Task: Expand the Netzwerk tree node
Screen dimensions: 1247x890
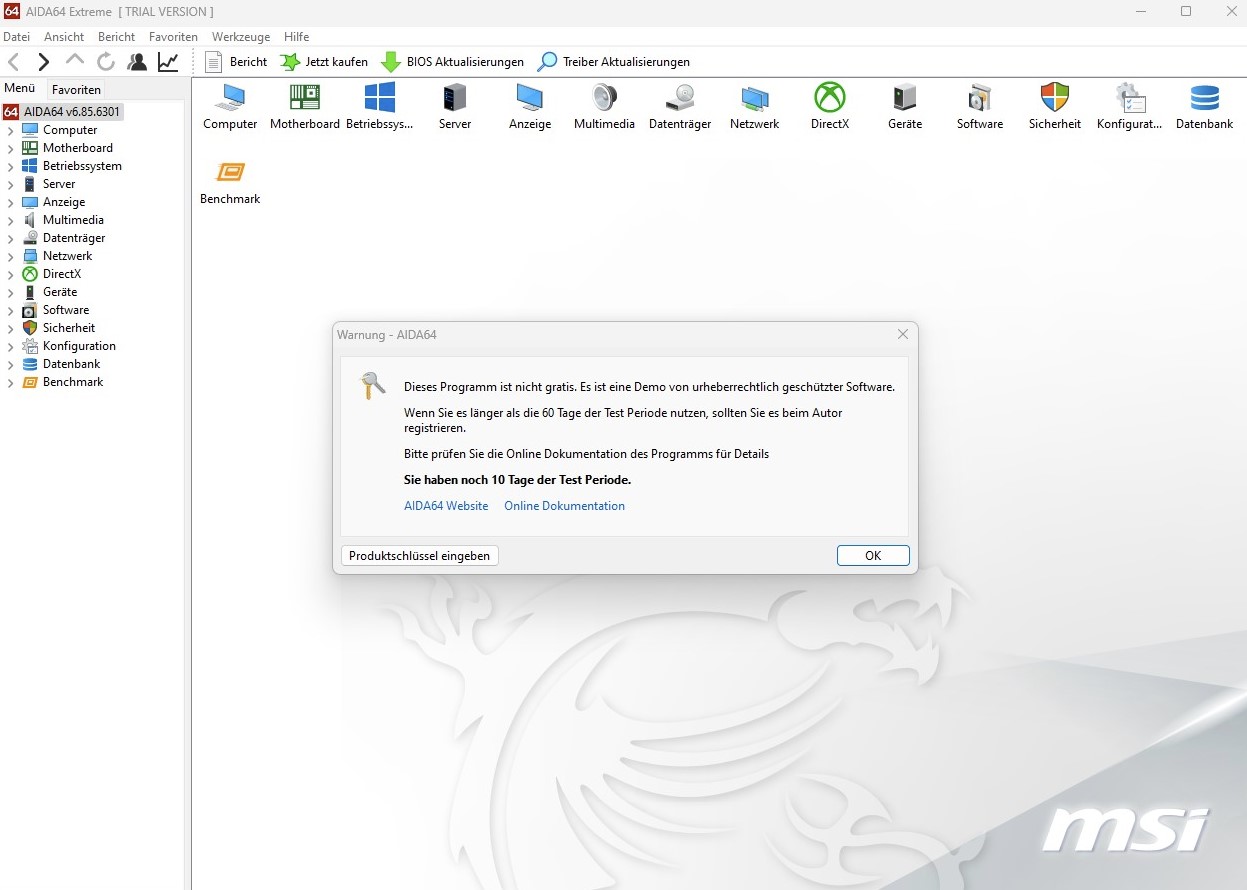Action: [x=11, y=256]
